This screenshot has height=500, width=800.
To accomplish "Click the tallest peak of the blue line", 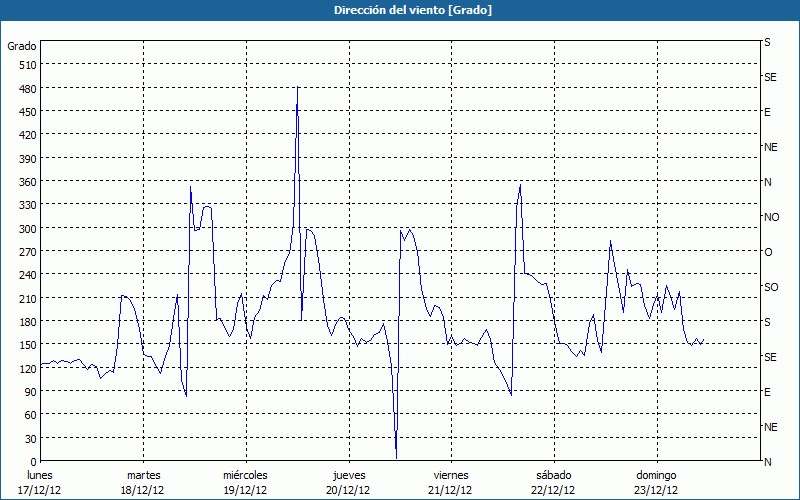I will (x=298, y=88).
